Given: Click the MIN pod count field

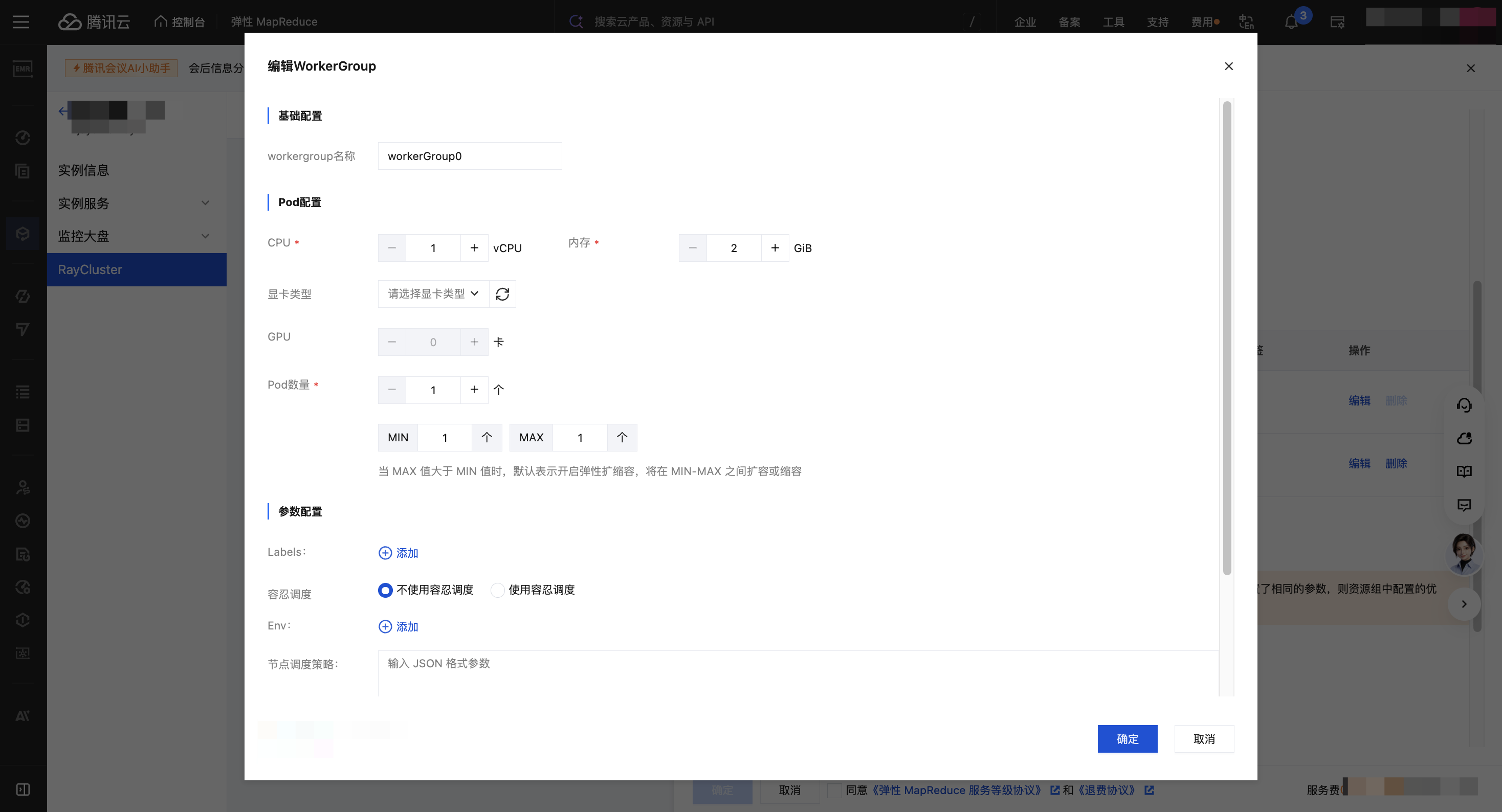Looking at the screenshot, I should (x=445, y=437).
